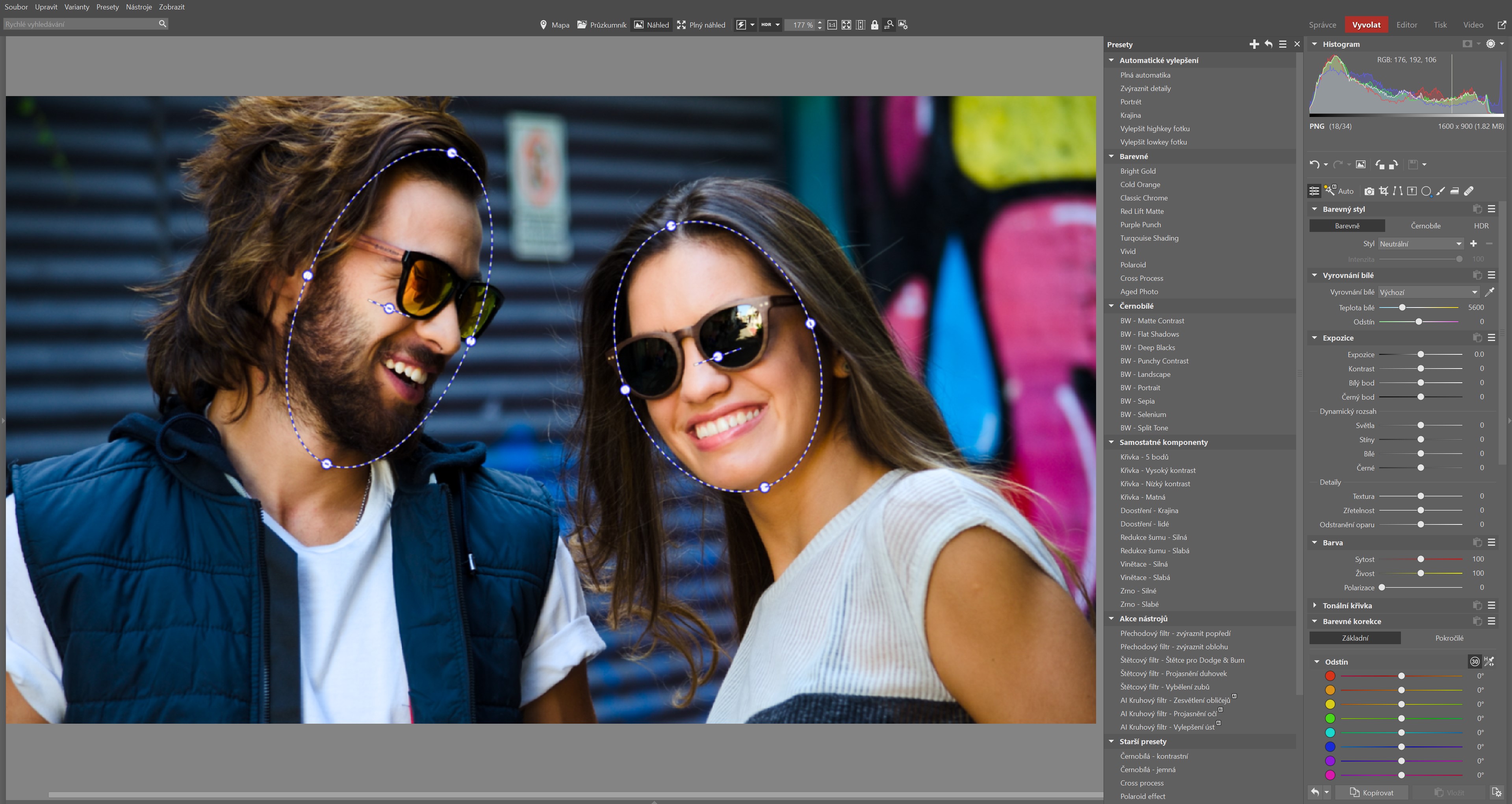Select the retouching bandage tool
The image size is (1512, 804).
1469,191
